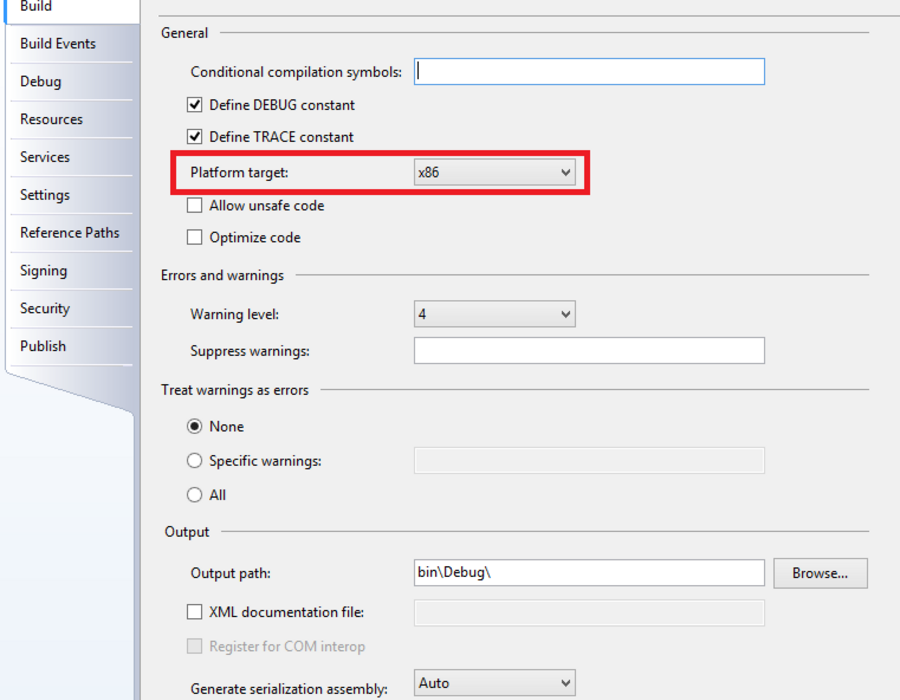Go to the Debug tab

tap(72, 81)
